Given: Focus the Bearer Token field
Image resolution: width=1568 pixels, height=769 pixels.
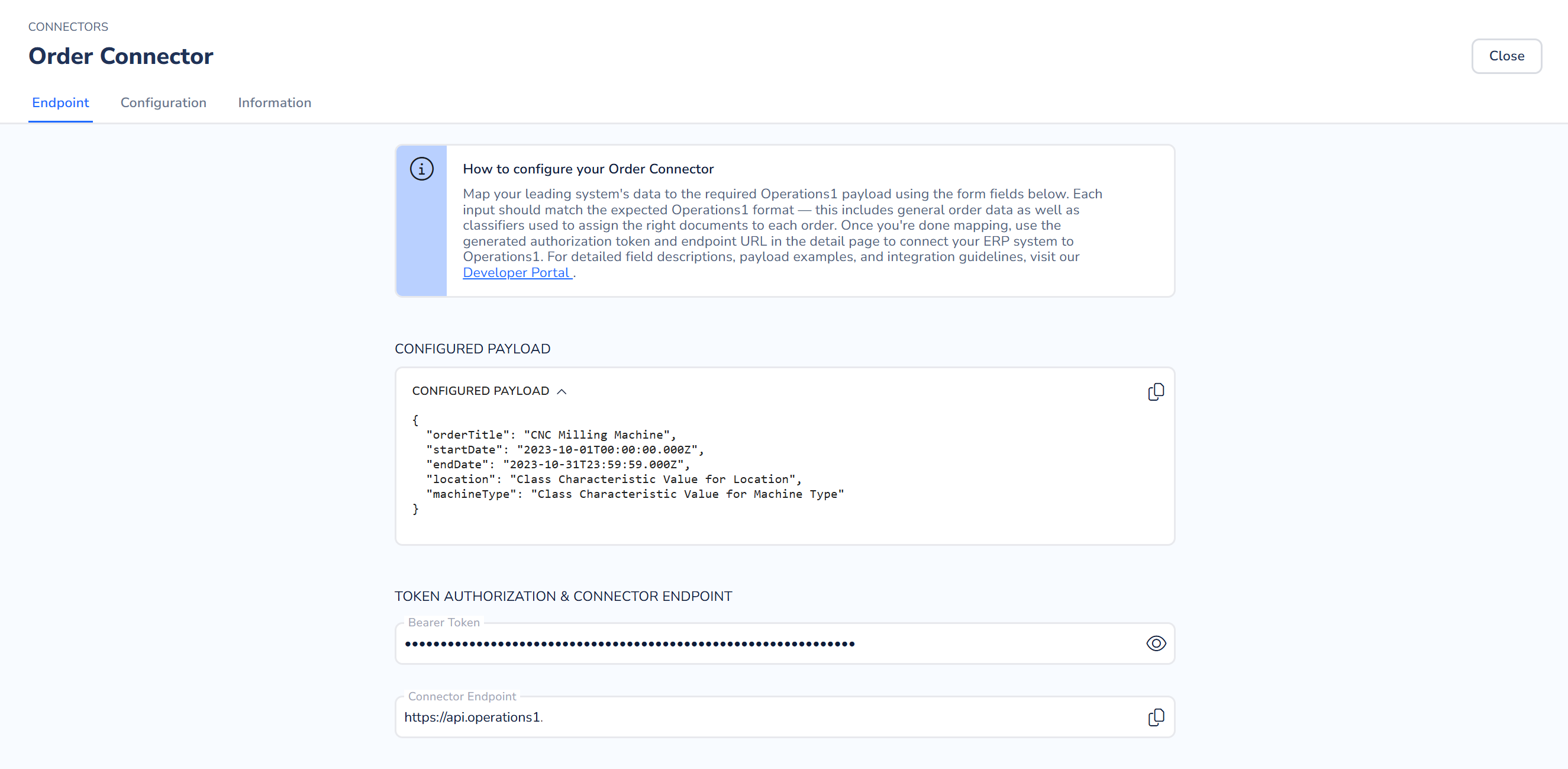Looking at the screenshot, I should click(785, 643).
